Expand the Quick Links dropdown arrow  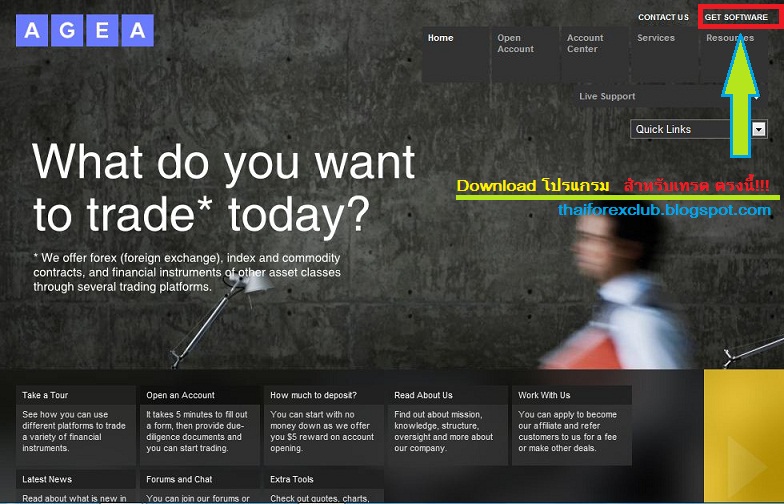[x=759, y=130]
